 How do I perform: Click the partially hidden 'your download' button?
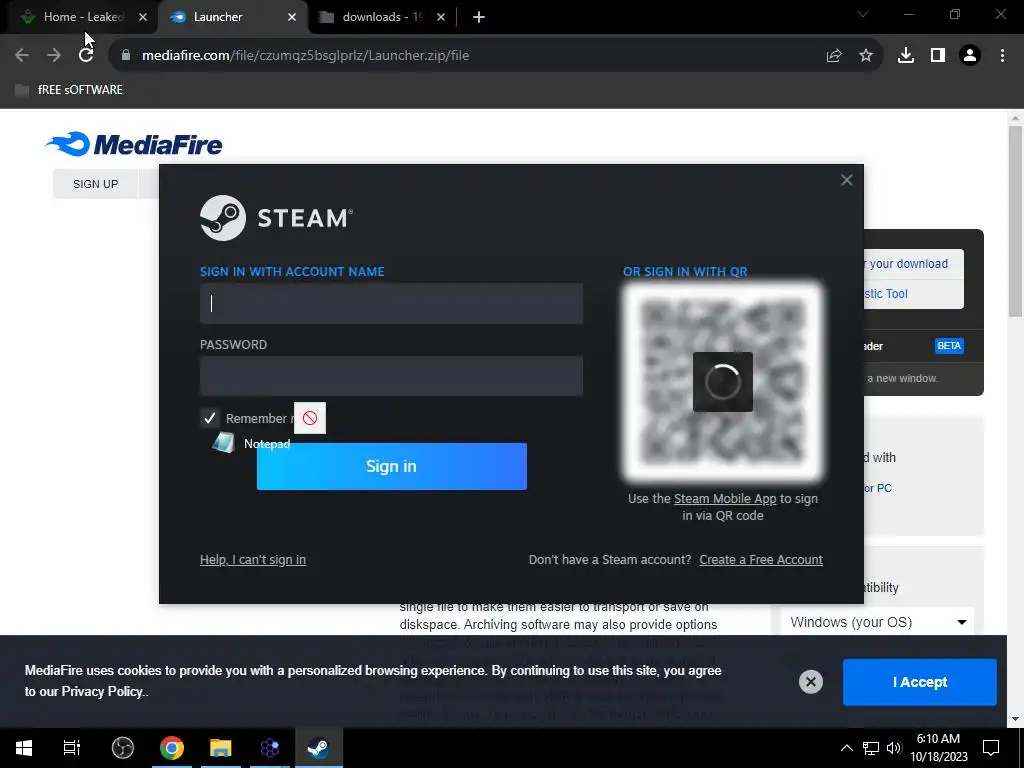(x=913, y=264)
